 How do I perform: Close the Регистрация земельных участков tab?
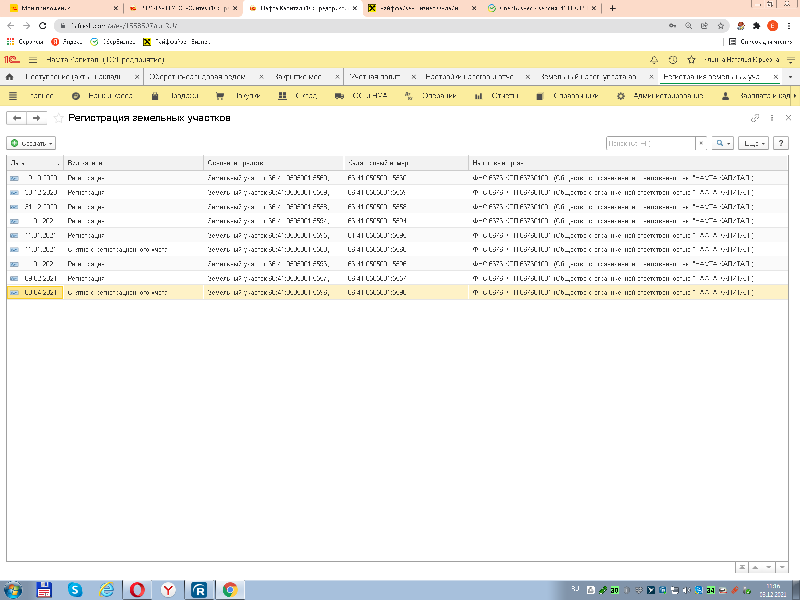pyautogui.click(x=776, y=77)
